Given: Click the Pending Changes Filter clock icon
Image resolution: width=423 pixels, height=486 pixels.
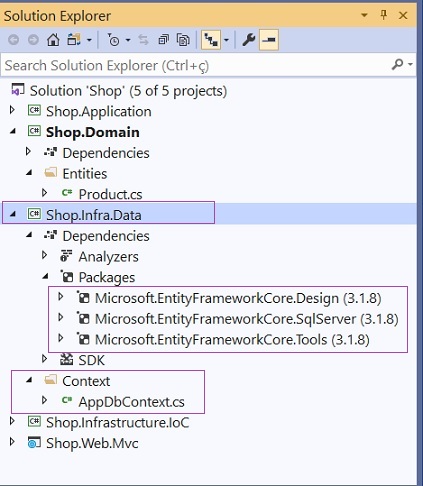Looking at the screenshot, I should 113,40.
